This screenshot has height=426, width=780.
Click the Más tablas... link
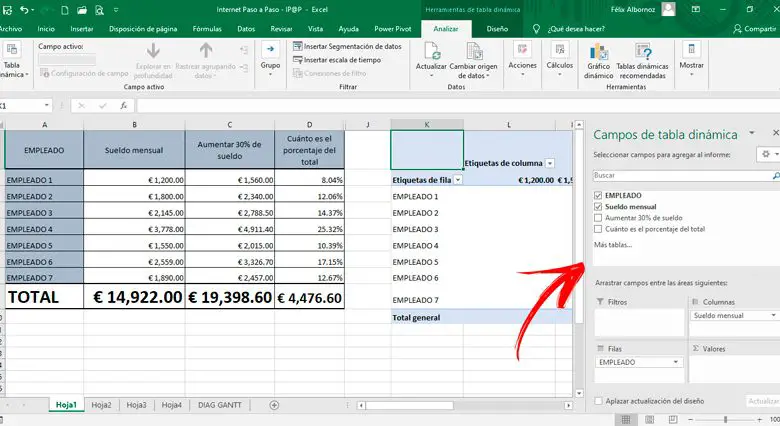(613, 244)
